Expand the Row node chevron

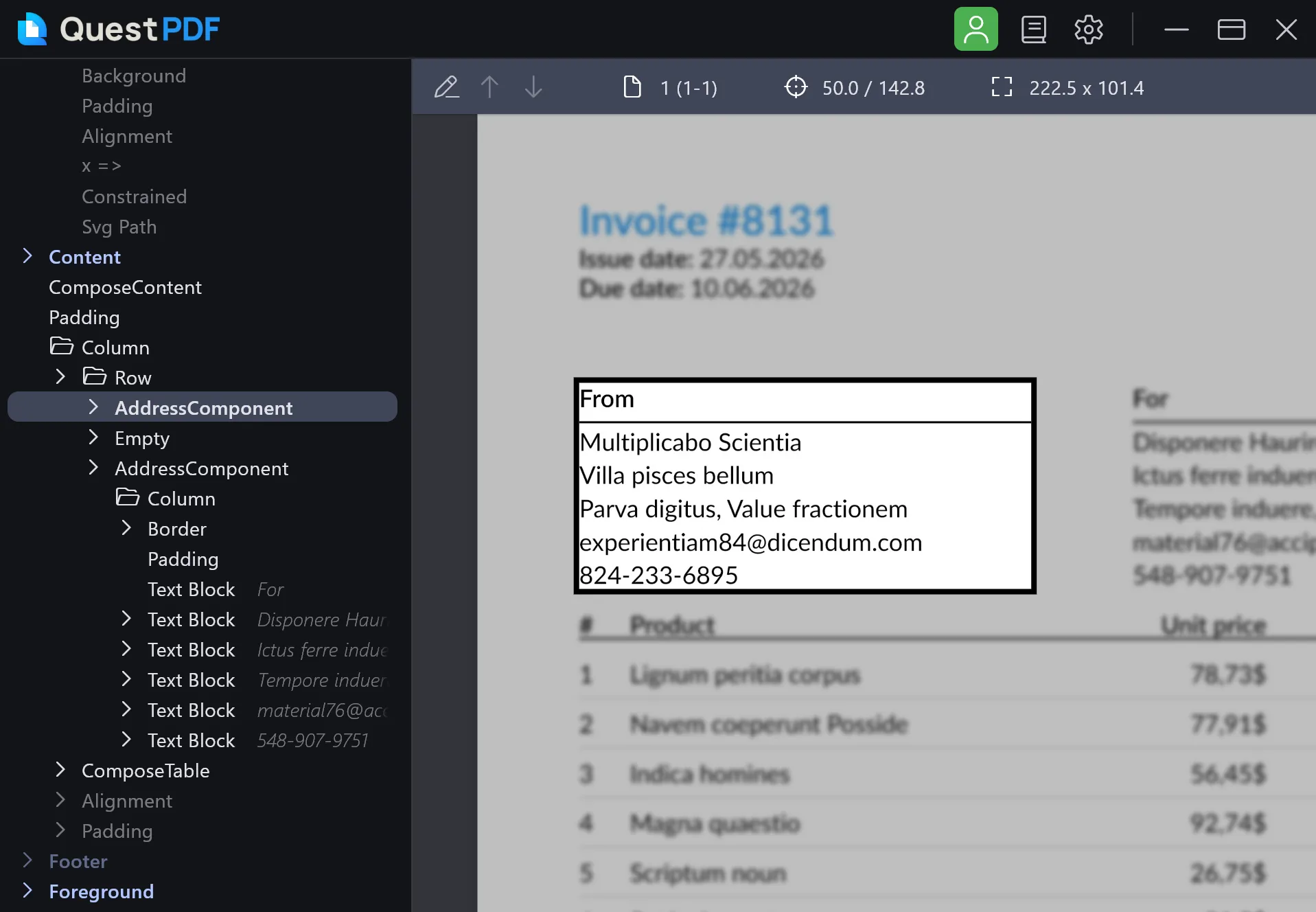(60, 377)
